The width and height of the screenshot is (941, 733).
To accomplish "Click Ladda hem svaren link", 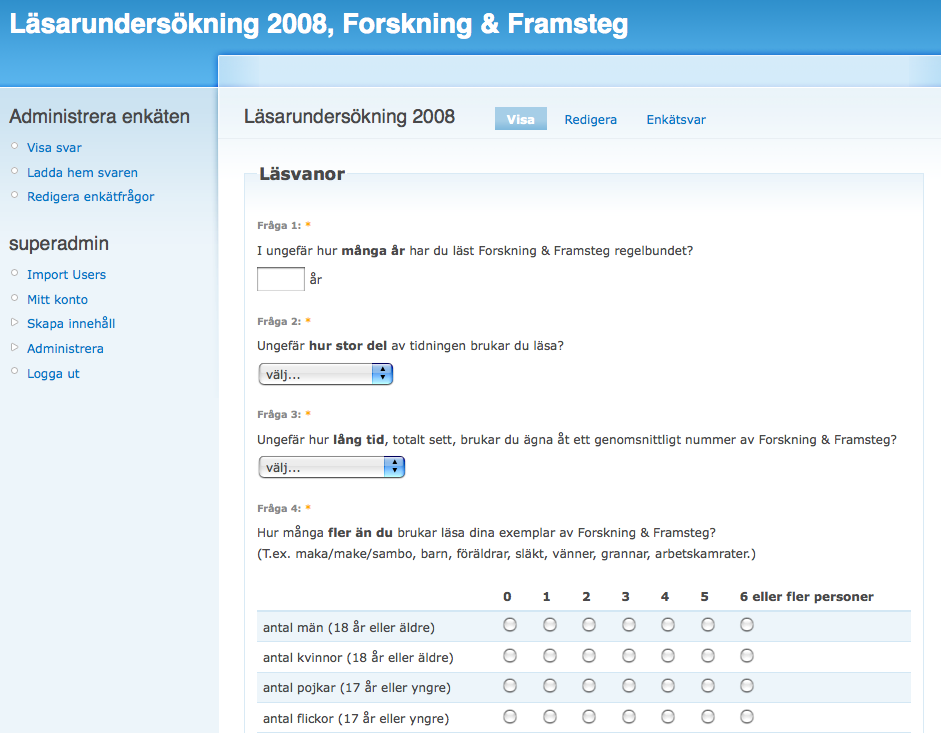I will [x=82, y=172].
